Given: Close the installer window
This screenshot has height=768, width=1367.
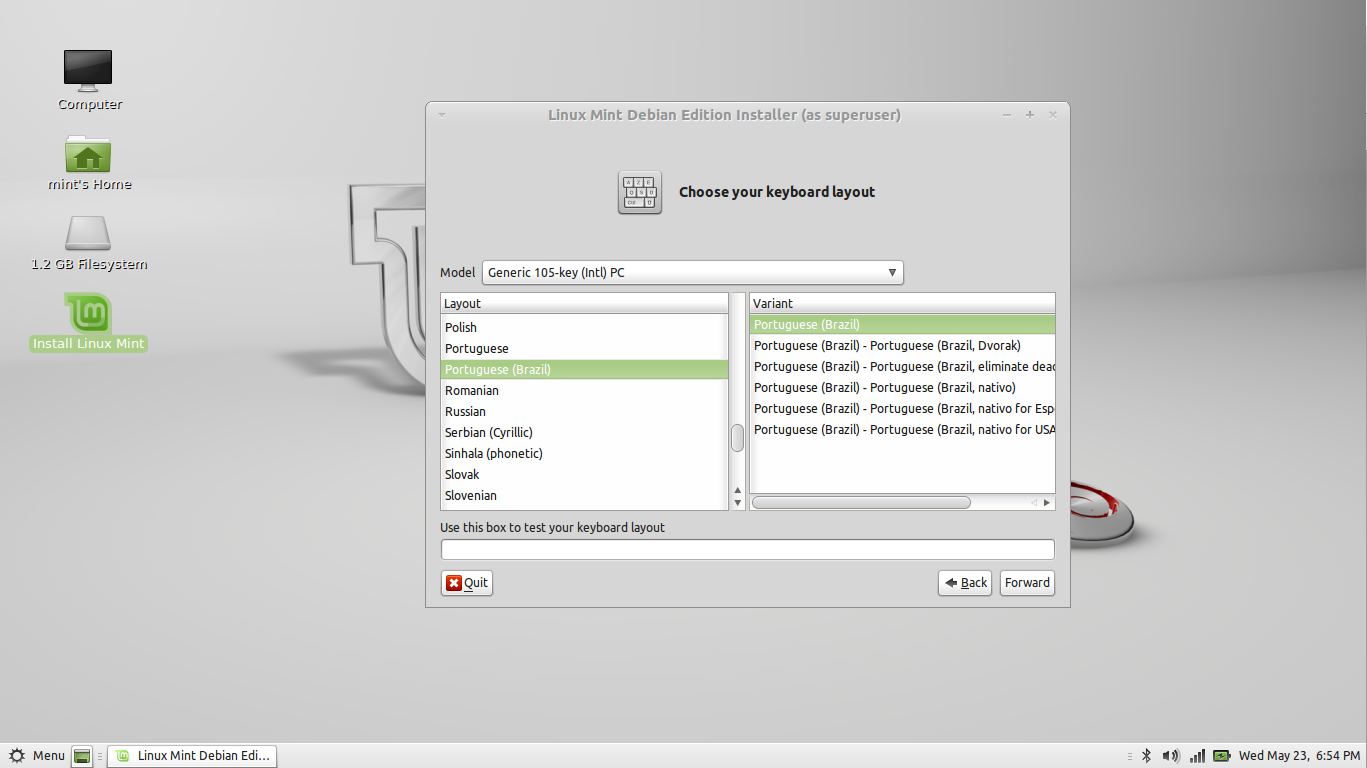Looking at the screenshot, I should tap(1053, 115).
